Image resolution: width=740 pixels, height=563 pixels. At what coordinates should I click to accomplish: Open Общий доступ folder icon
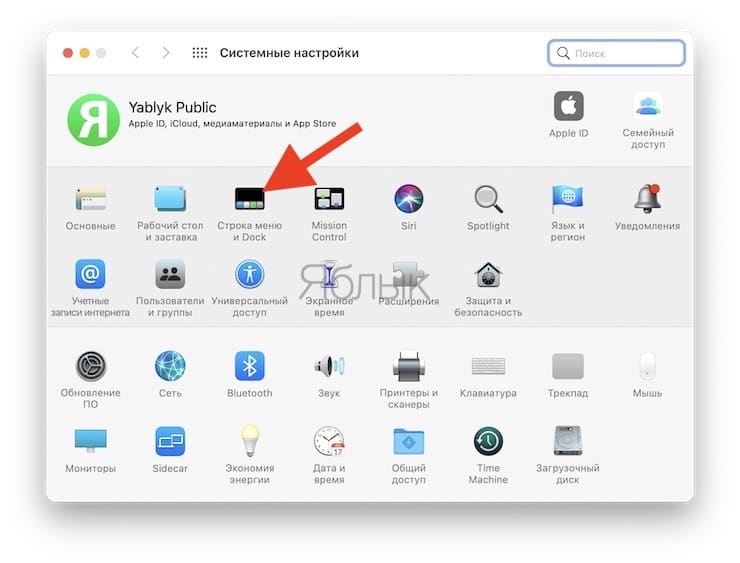point(409,441)
